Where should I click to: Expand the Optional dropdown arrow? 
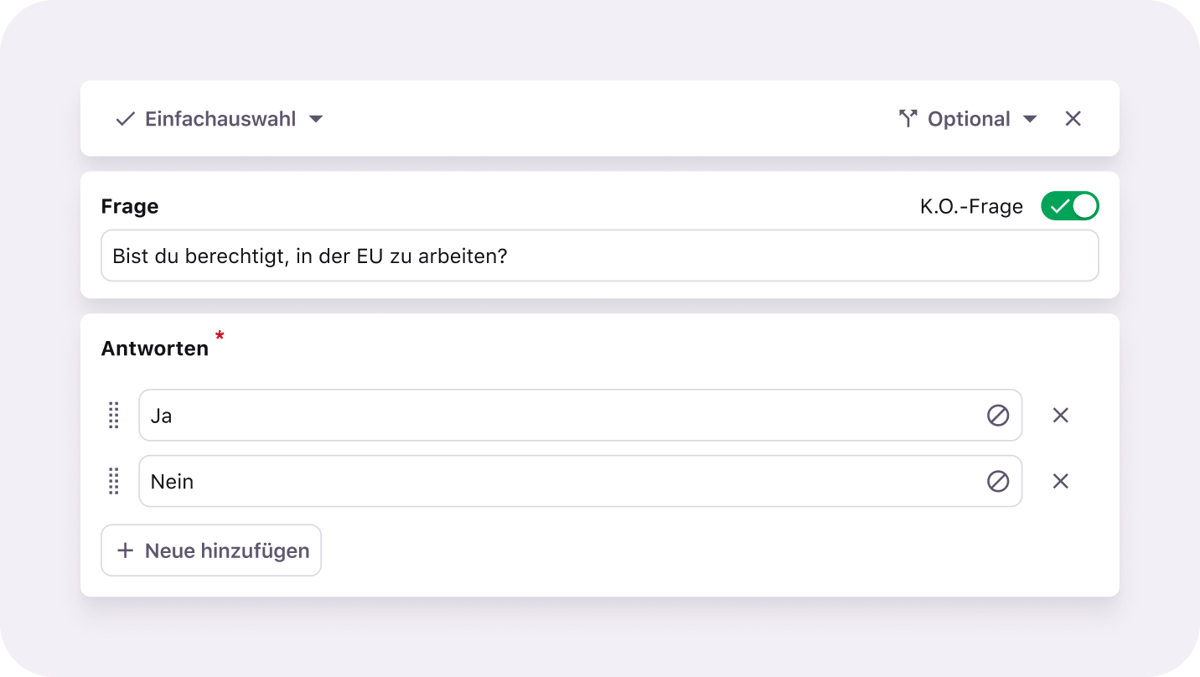pyautogui.click(x=1030, y=119)
